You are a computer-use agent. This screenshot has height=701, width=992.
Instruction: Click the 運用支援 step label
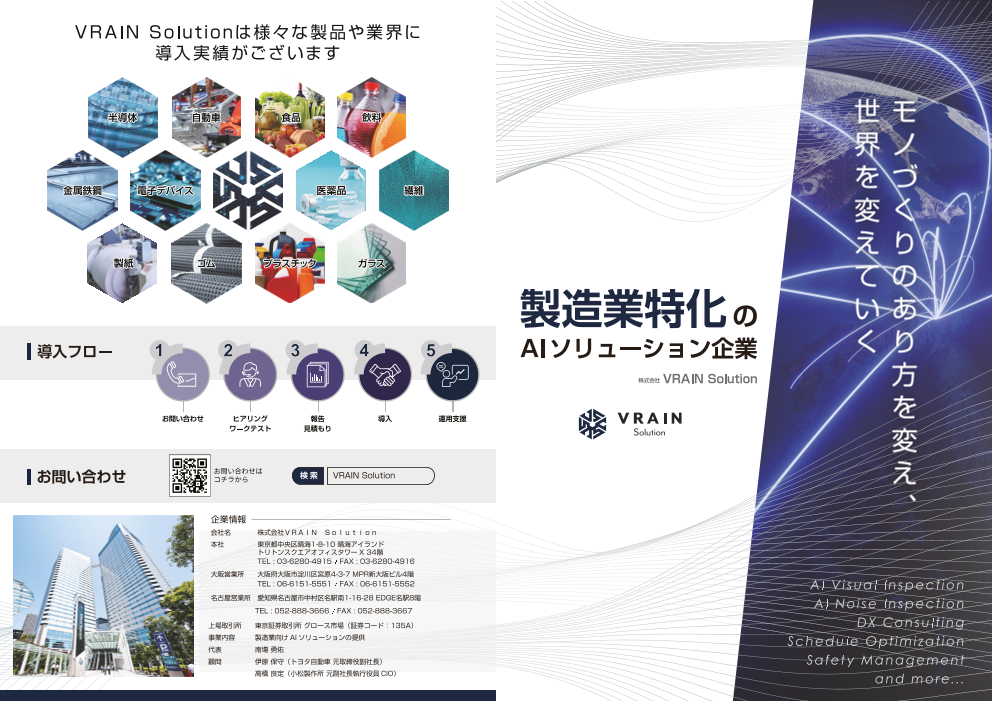[x=452, y=419]
